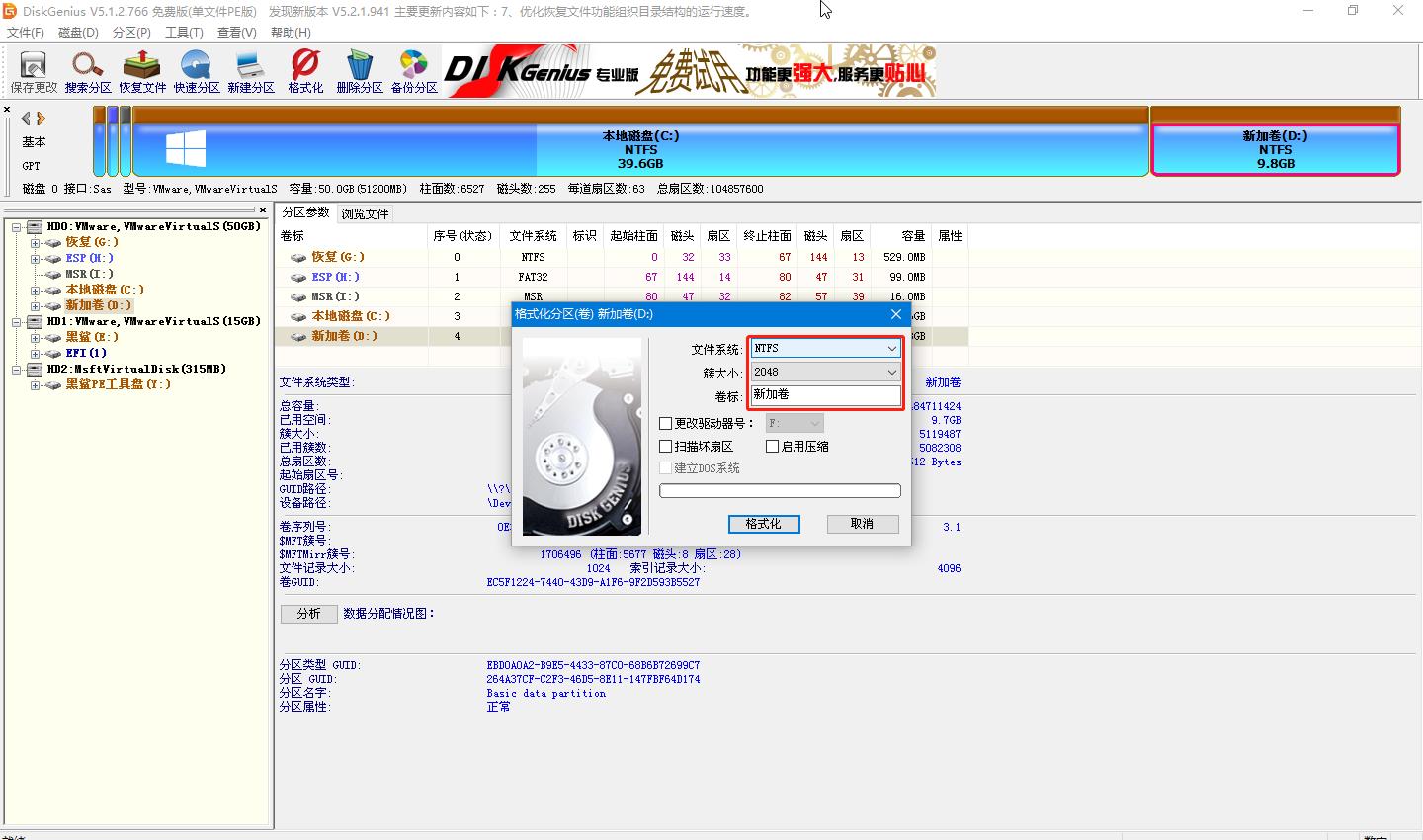Click the 529.0MB capacity cell
The height and width of the screenshot is (840, 1423).
tap(904, 257)
